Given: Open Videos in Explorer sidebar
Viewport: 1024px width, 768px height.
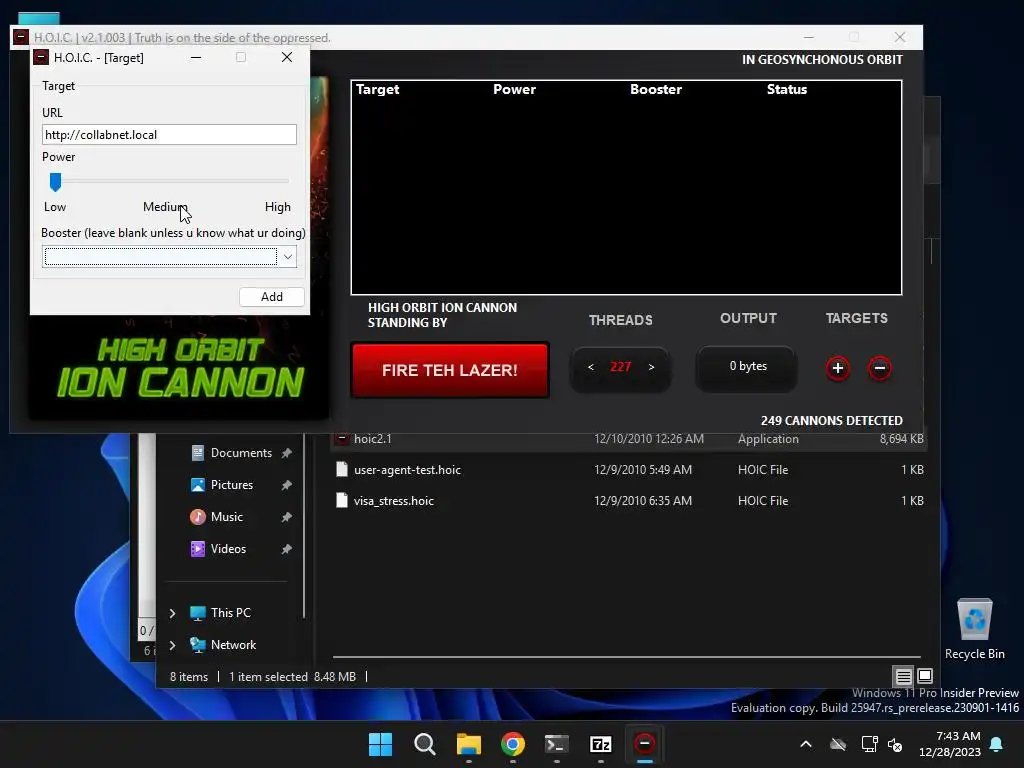Looking at the screenshot, I should 228,549.
